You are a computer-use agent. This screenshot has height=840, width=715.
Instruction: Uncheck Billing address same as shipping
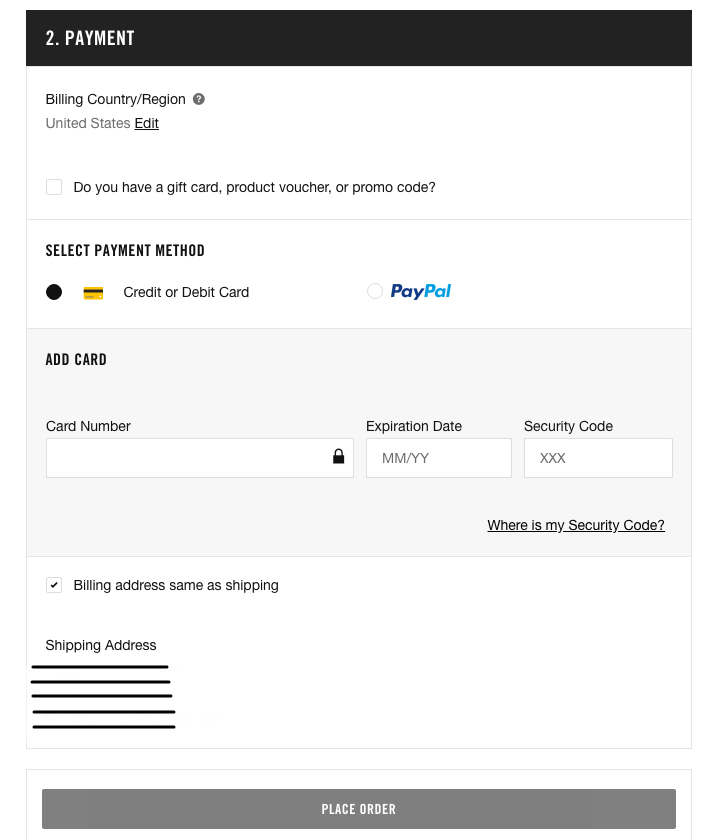54,585
